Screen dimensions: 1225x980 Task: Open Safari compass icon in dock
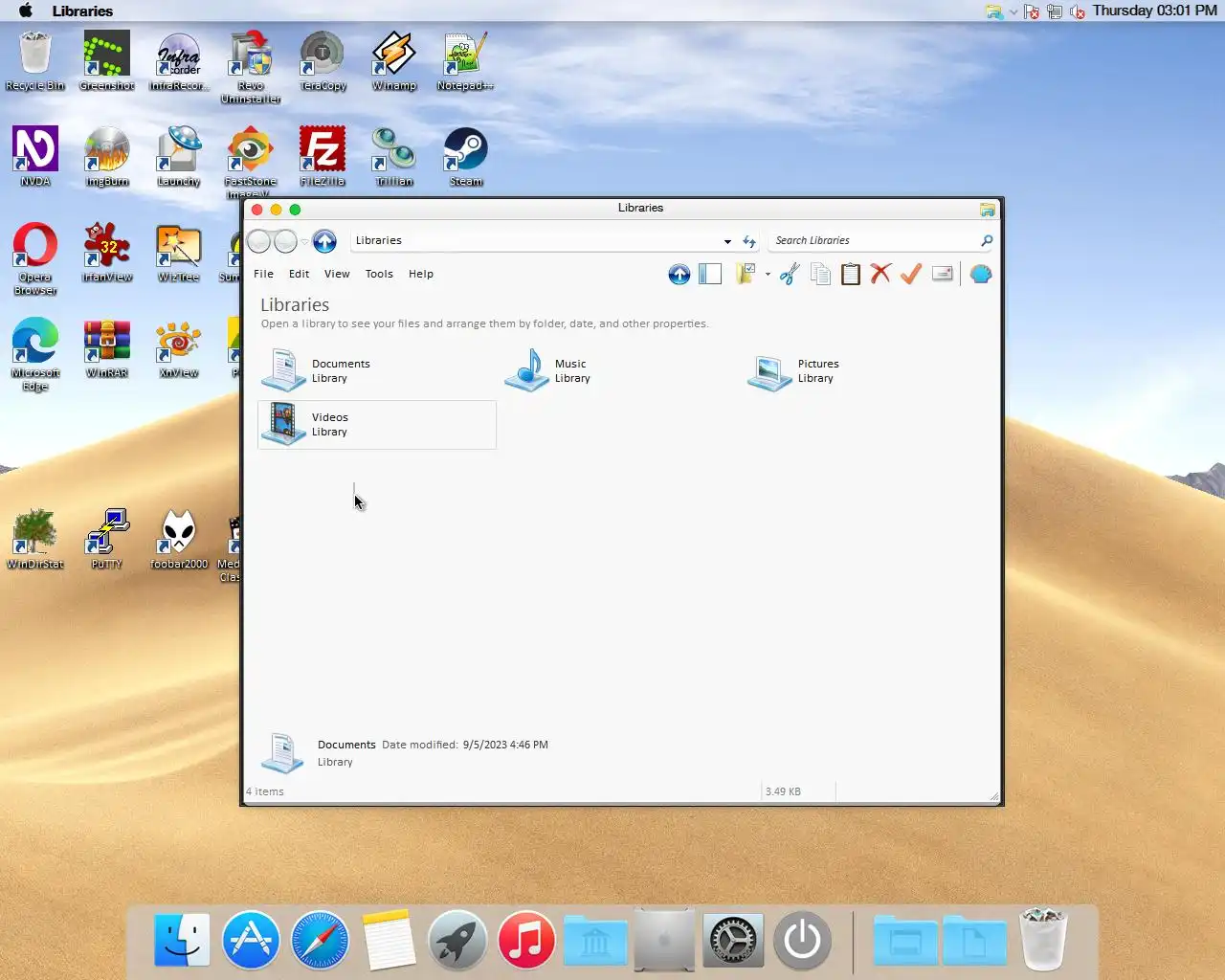coord(320,940)
